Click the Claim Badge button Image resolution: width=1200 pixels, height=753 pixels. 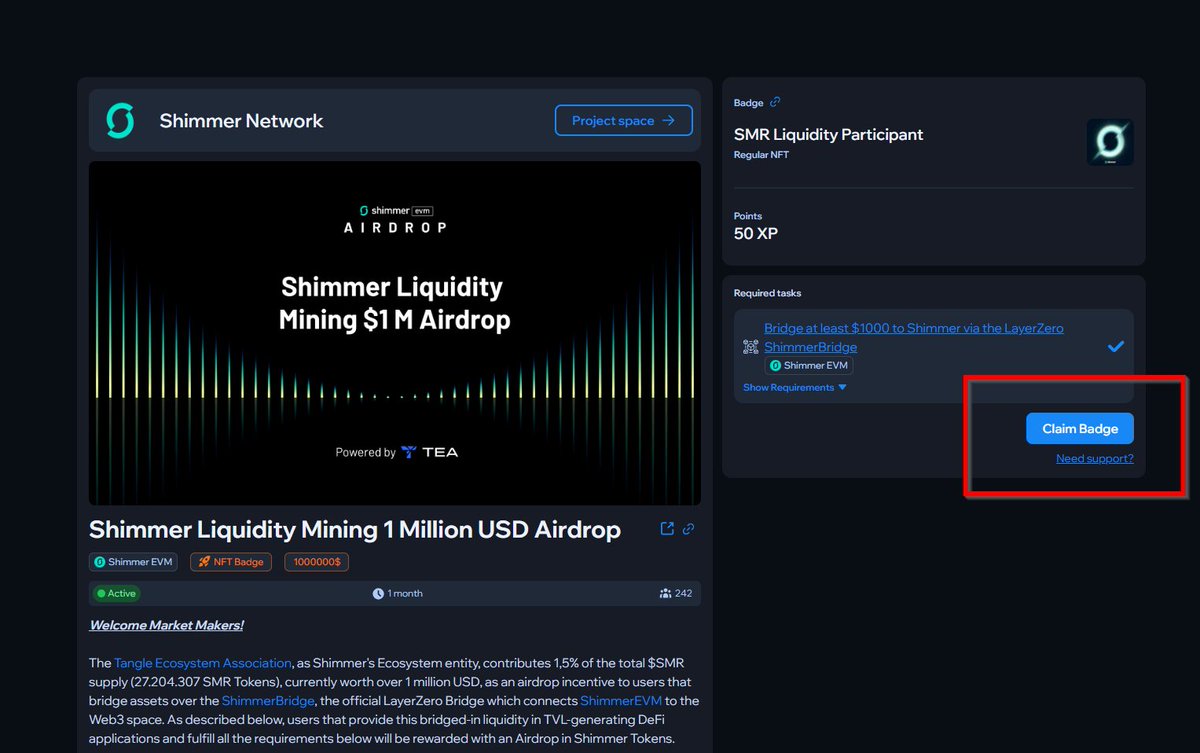click(1080, 428)
